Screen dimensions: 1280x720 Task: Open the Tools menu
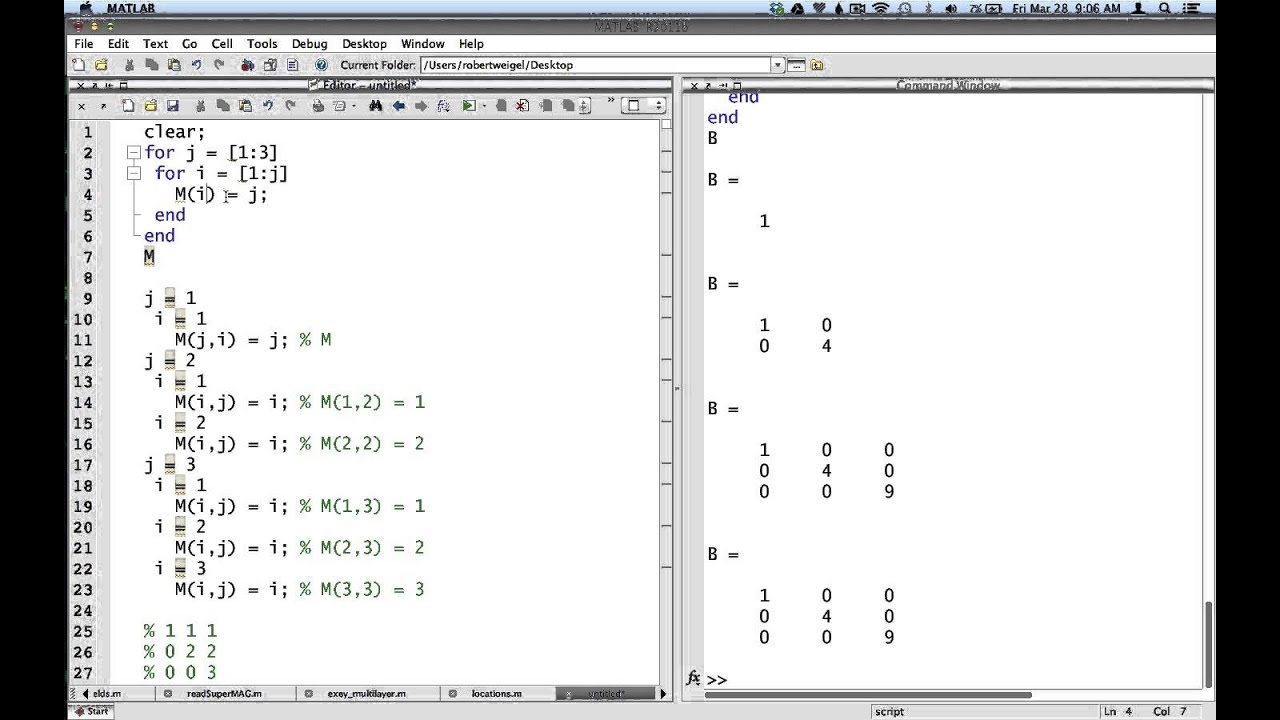(262, 44)
